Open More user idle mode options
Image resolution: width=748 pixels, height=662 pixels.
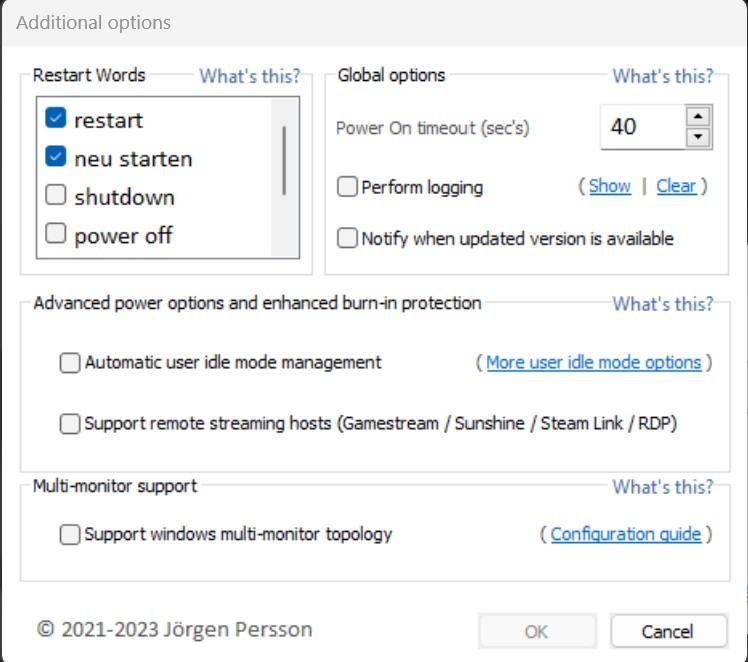[x=594, y=362]
